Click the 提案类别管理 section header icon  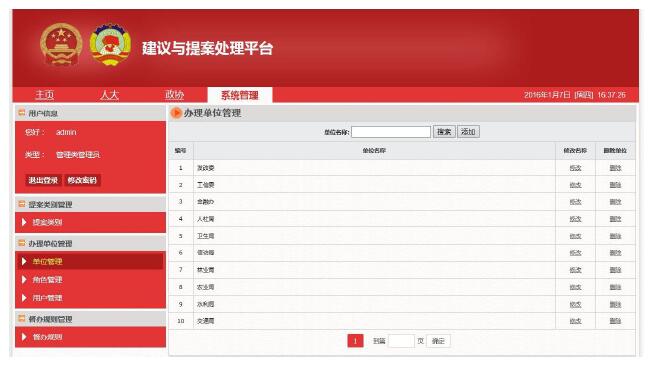point(22,204)
